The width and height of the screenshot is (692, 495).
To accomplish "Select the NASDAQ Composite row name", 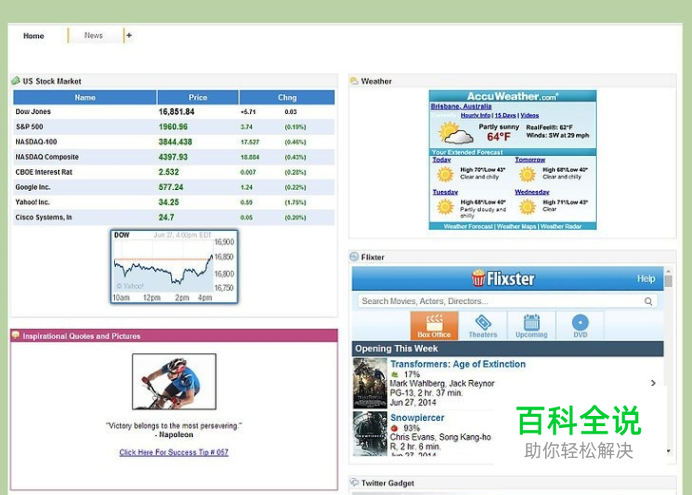I will (x=47, y=157).
